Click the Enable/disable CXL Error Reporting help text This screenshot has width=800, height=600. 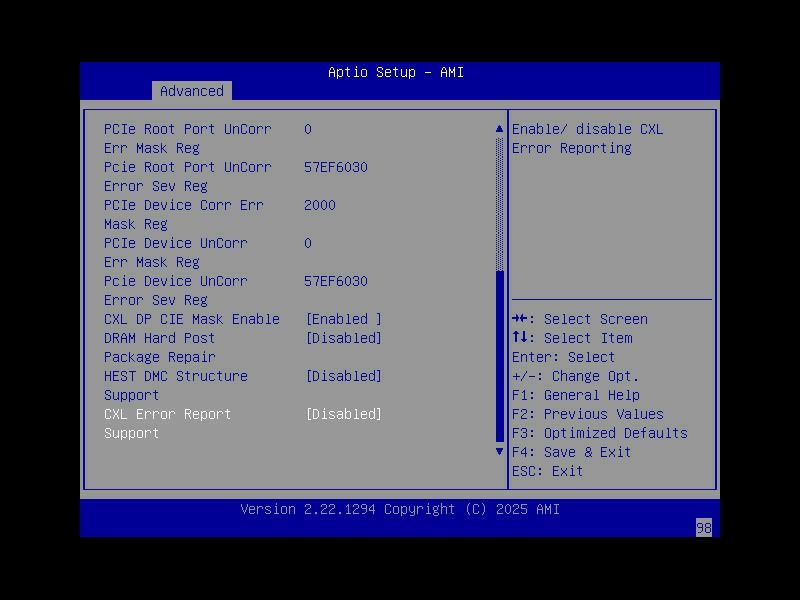(588, 139)
